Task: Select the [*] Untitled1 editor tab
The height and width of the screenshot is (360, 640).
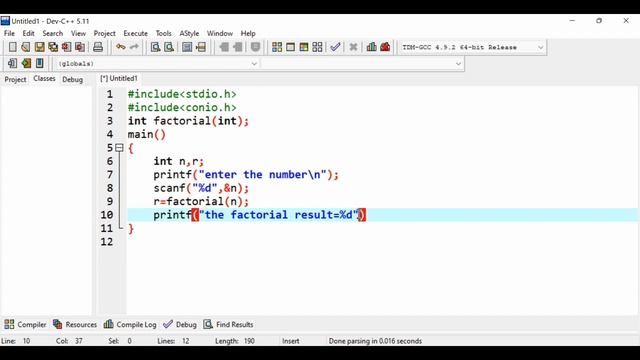Action: (x=119, y=78)
